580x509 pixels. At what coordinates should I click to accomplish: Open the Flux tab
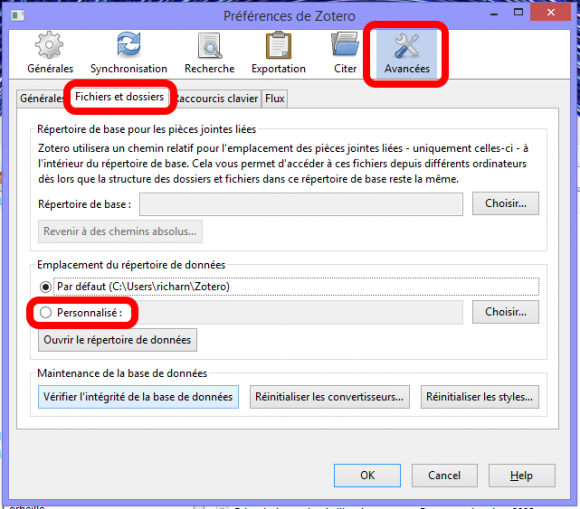pos(274,99)
